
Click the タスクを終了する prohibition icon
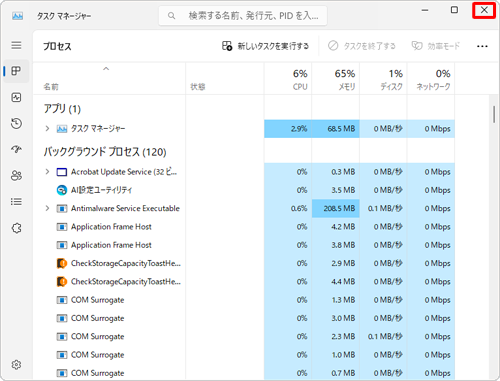[333, 46]
